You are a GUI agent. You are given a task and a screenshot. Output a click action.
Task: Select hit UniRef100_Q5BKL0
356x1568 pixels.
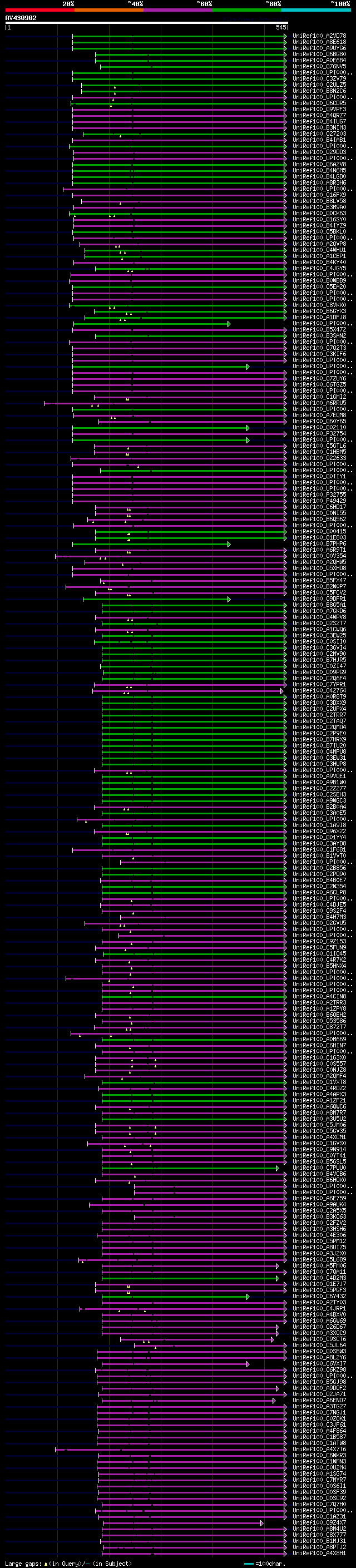[x=319, y=232]
